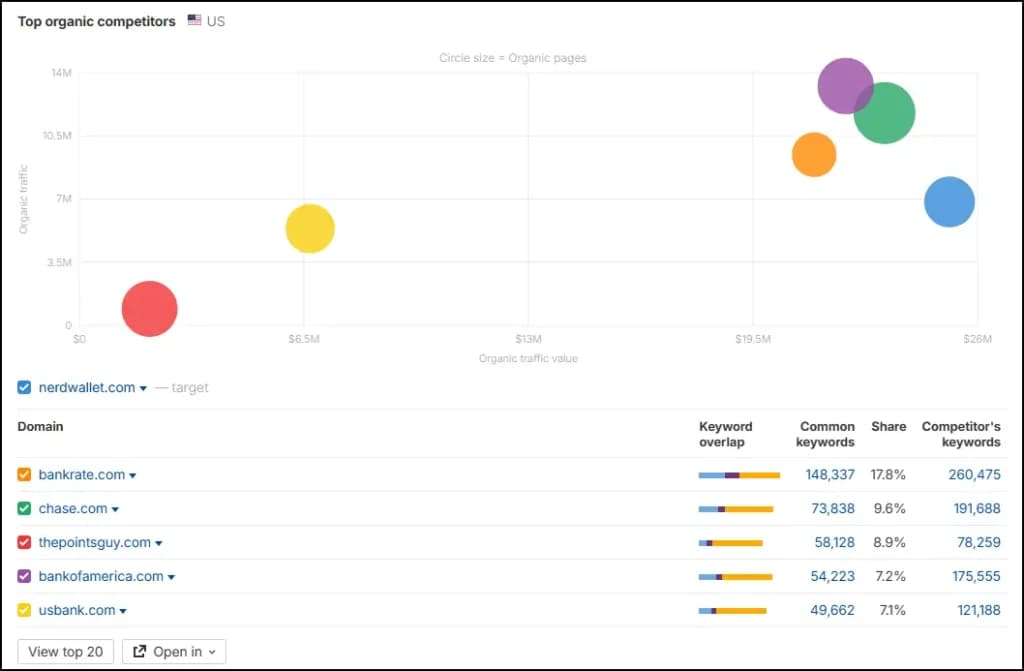Screen dimensions: 1024x671
Task: Click the Organic traffic value axis label
Action: (x=528, y=359)
